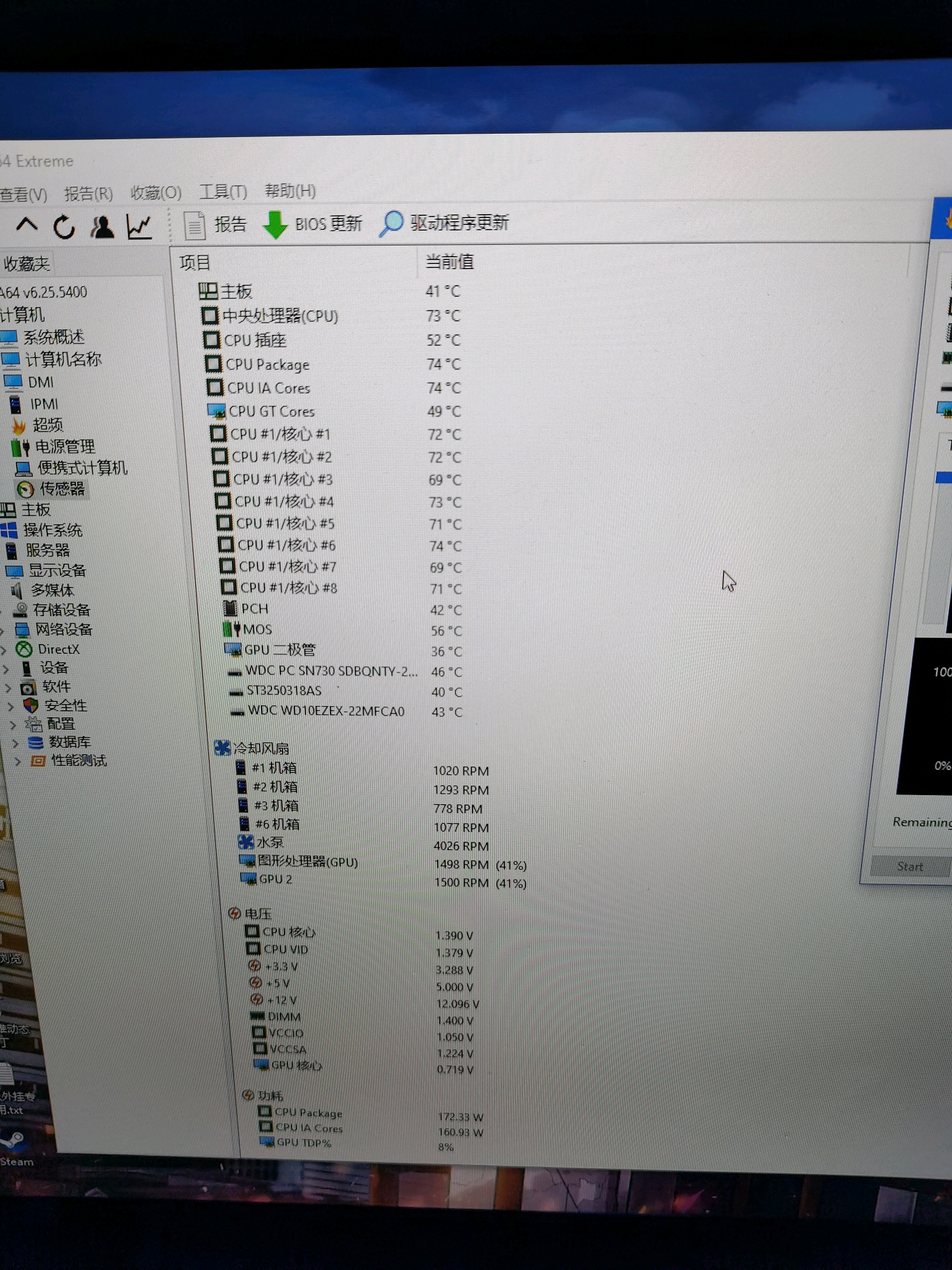
Task: Select the CPU GT Cores row
Action: (335, 411)
